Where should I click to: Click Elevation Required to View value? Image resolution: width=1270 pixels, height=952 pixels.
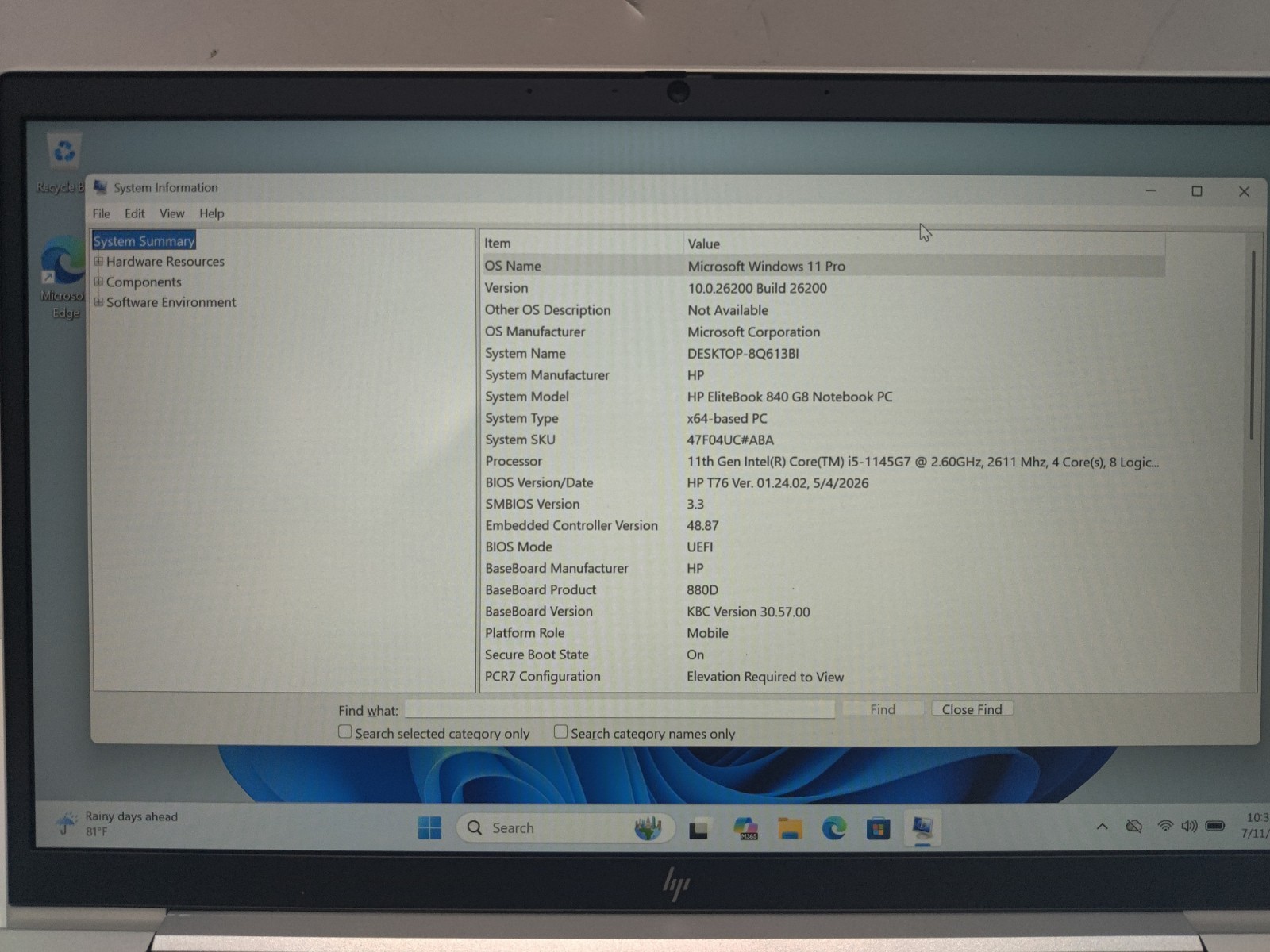[765, 677]
